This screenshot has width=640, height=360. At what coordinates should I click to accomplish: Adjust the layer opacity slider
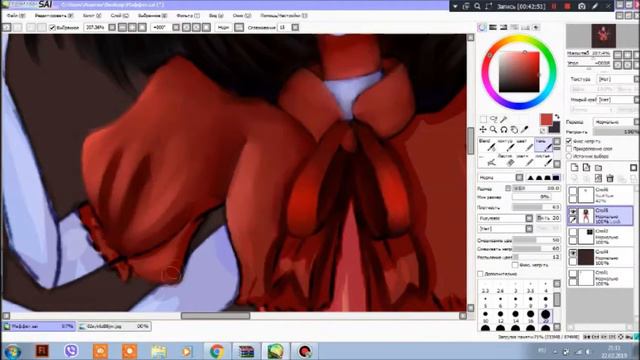[616, 132]
